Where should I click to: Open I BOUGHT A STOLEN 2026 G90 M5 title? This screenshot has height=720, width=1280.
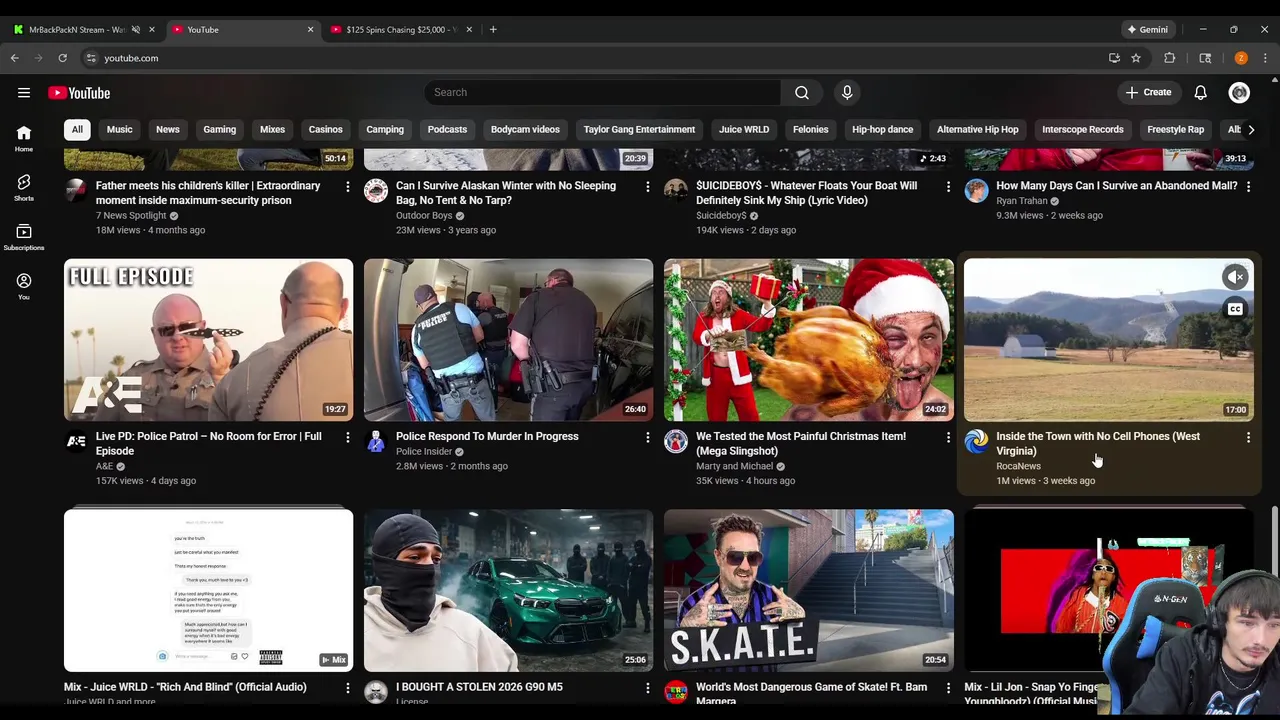tap(479, 687)
